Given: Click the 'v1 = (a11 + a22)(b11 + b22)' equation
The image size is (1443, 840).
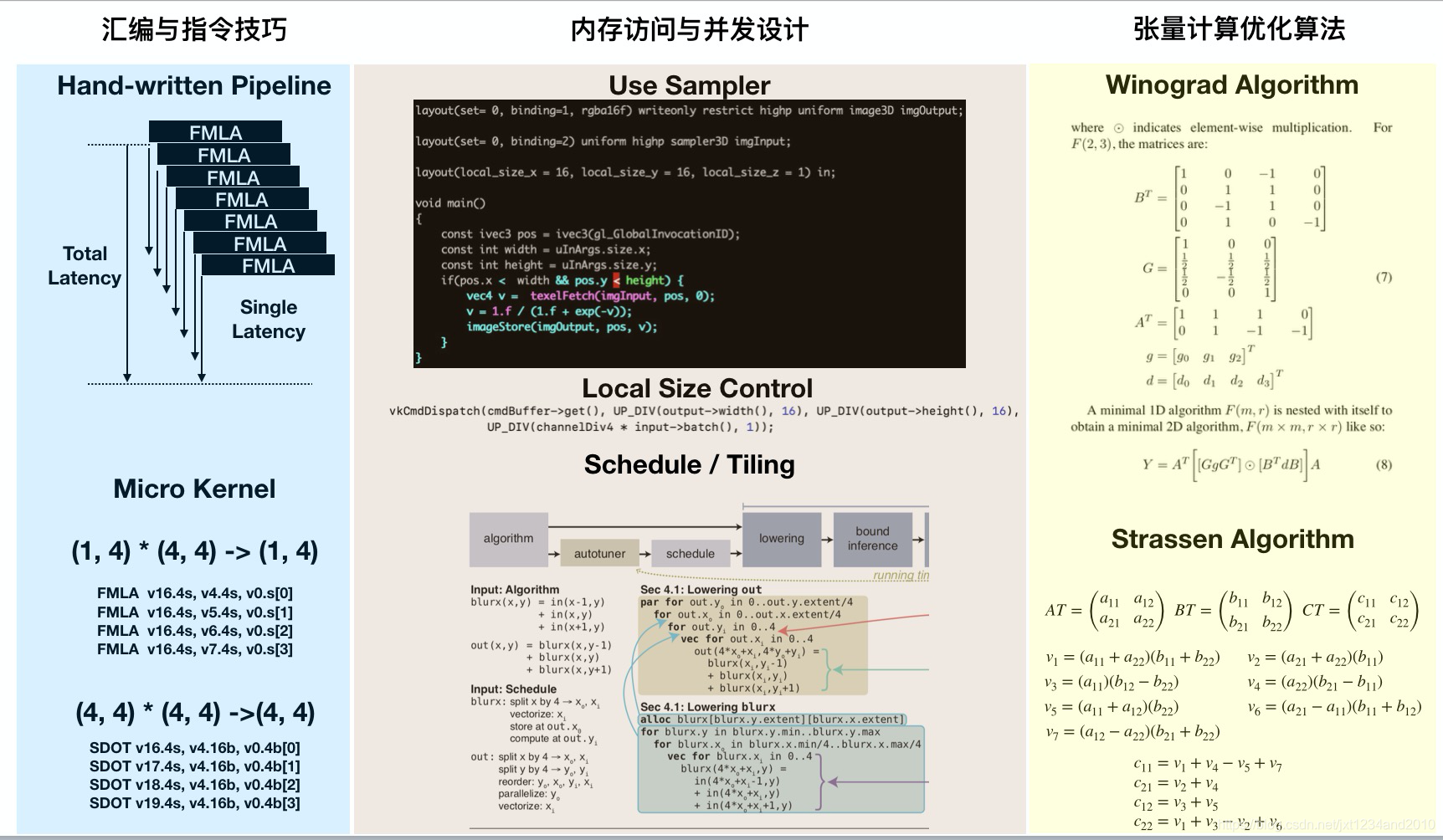Looking at the screenshot, I should pos(1132,658).
